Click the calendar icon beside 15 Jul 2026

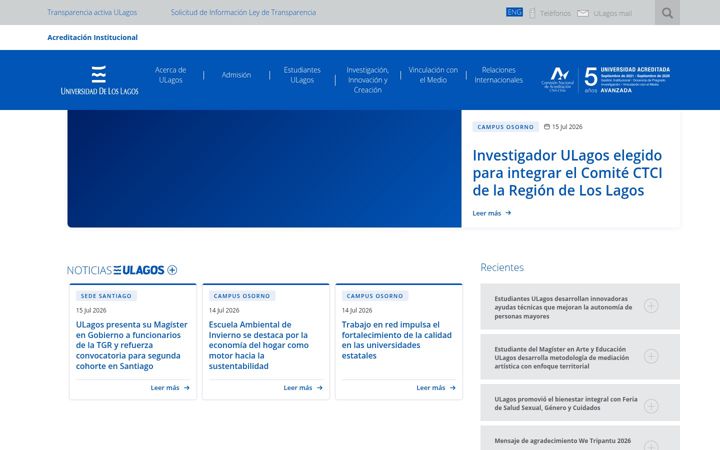pyautogui.click(x=547, y=127)
